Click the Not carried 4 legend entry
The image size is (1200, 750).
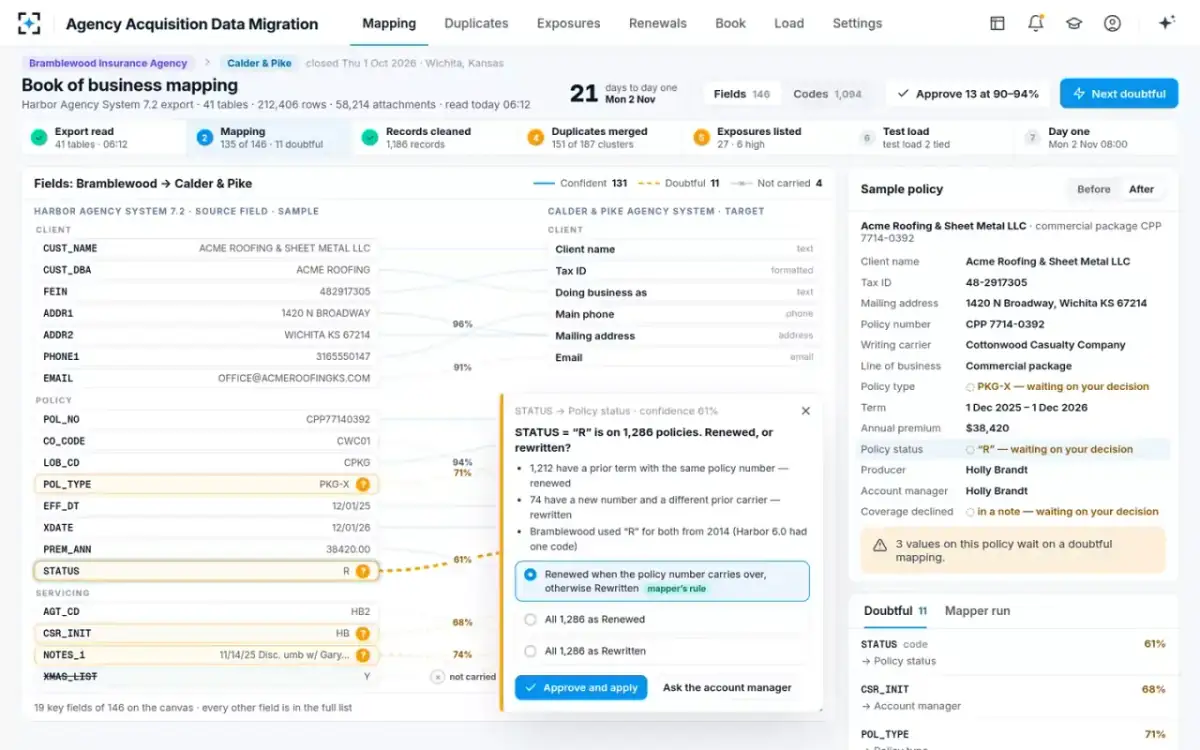(x=776, y=183)
